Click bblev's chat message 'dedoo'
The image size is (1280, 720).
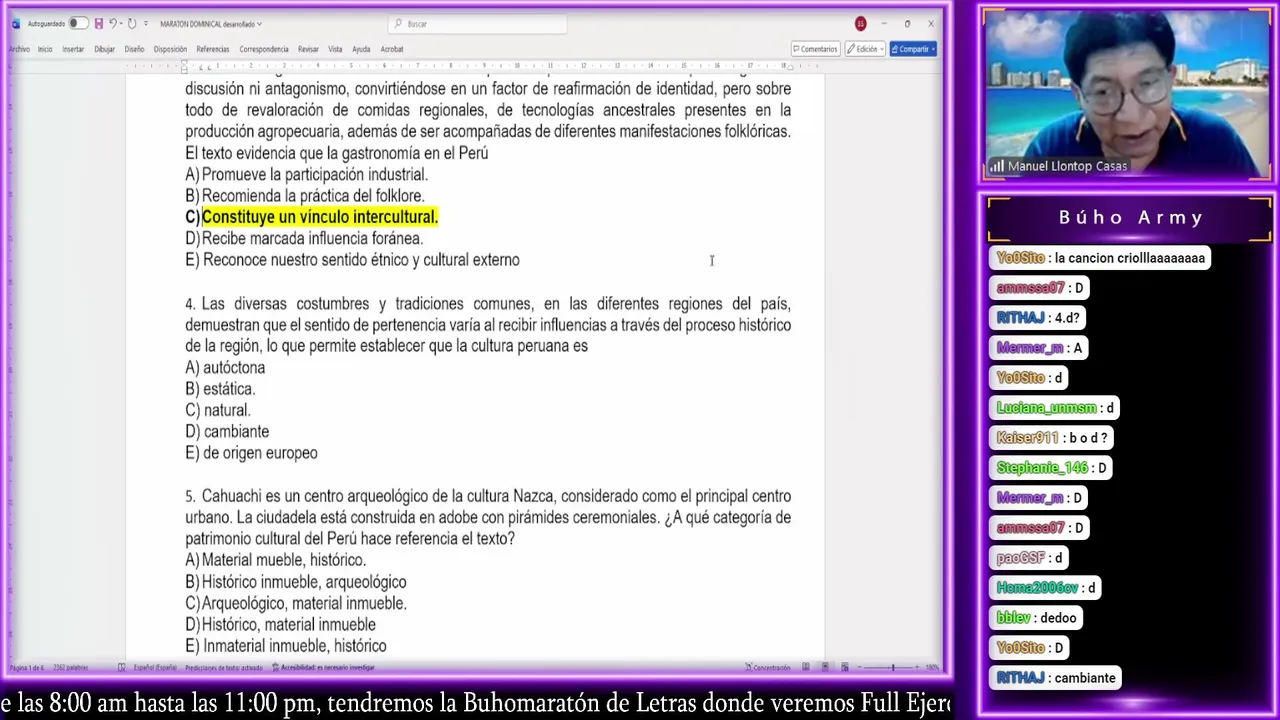click(1037, 618)
